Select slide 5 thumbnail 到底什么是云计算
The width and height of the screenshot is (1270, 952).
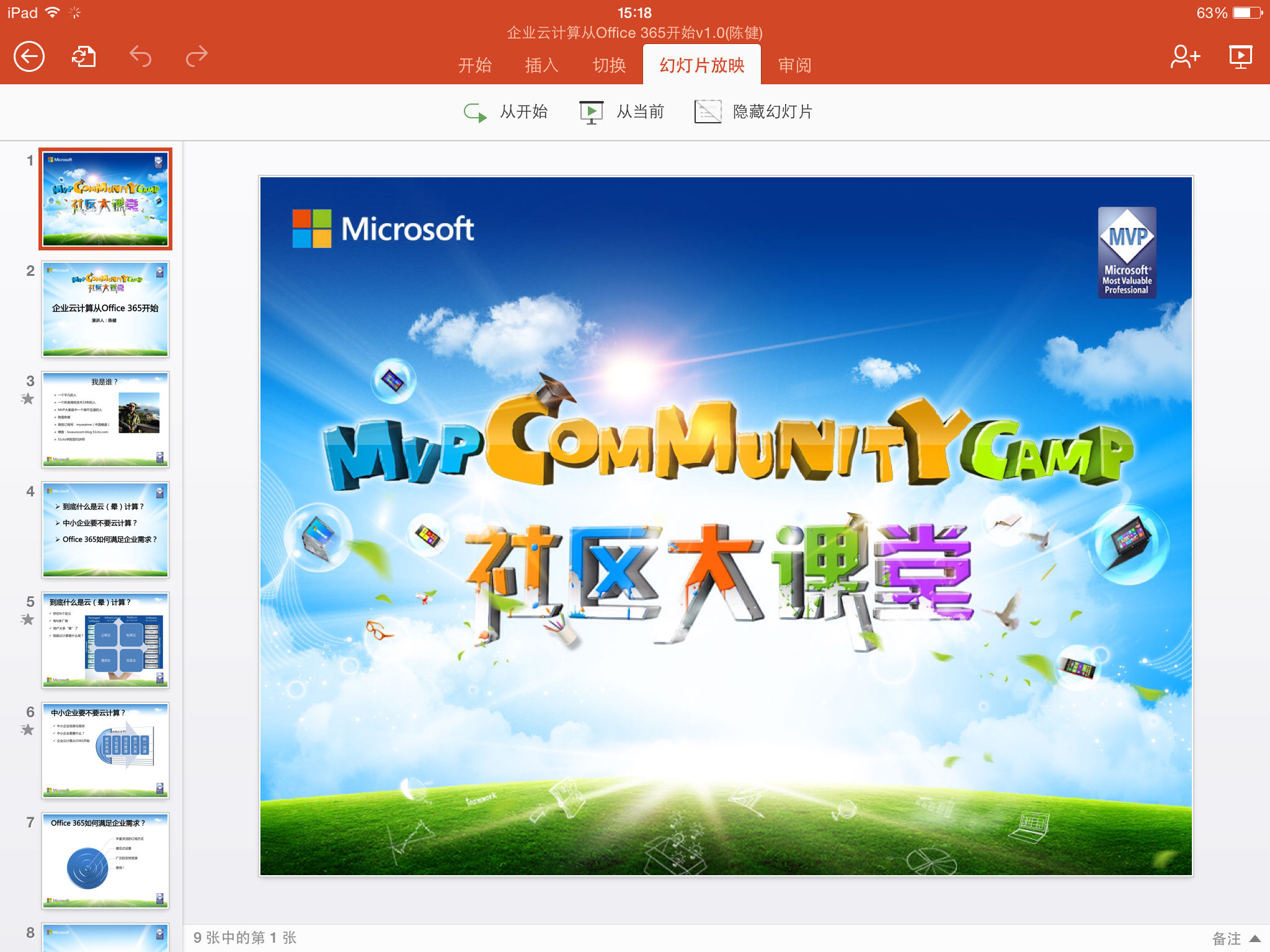click(105, 640)
